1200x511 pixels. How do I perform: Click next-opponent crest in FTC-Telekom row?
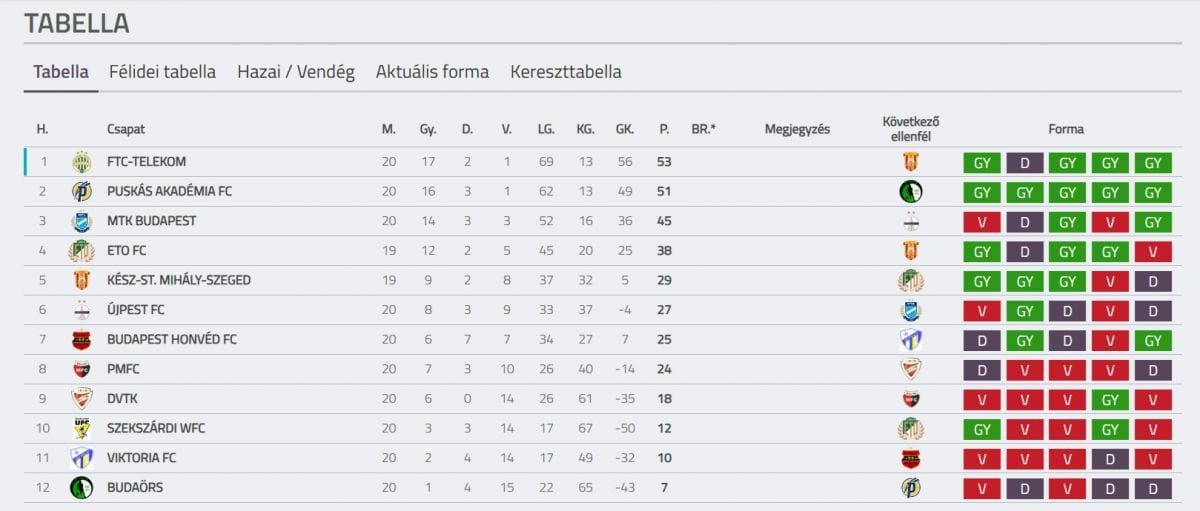coord(910,162)
